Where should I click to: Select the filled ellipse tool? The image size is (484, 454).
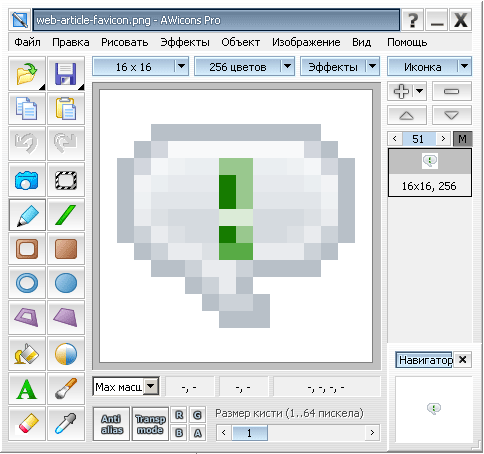point(66,283)
